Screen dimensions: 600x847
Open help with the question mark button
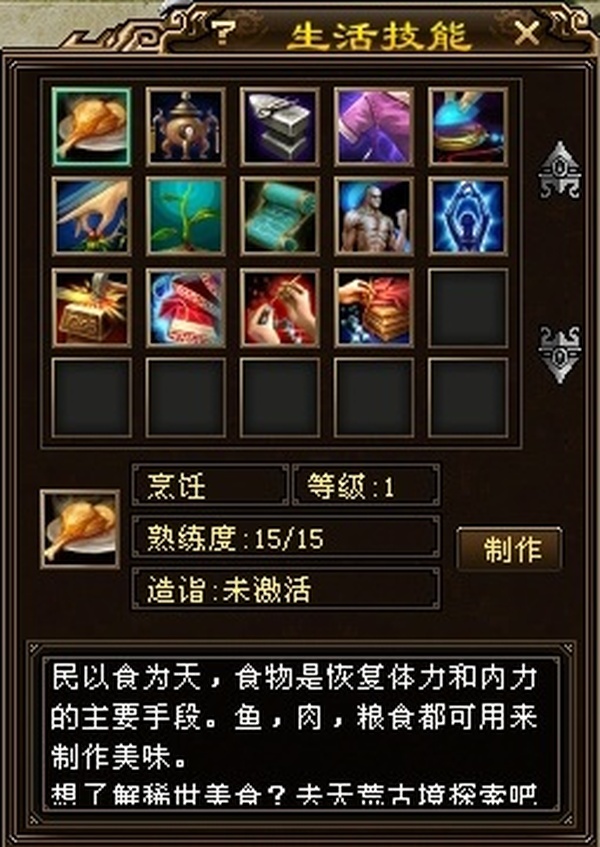223,32
